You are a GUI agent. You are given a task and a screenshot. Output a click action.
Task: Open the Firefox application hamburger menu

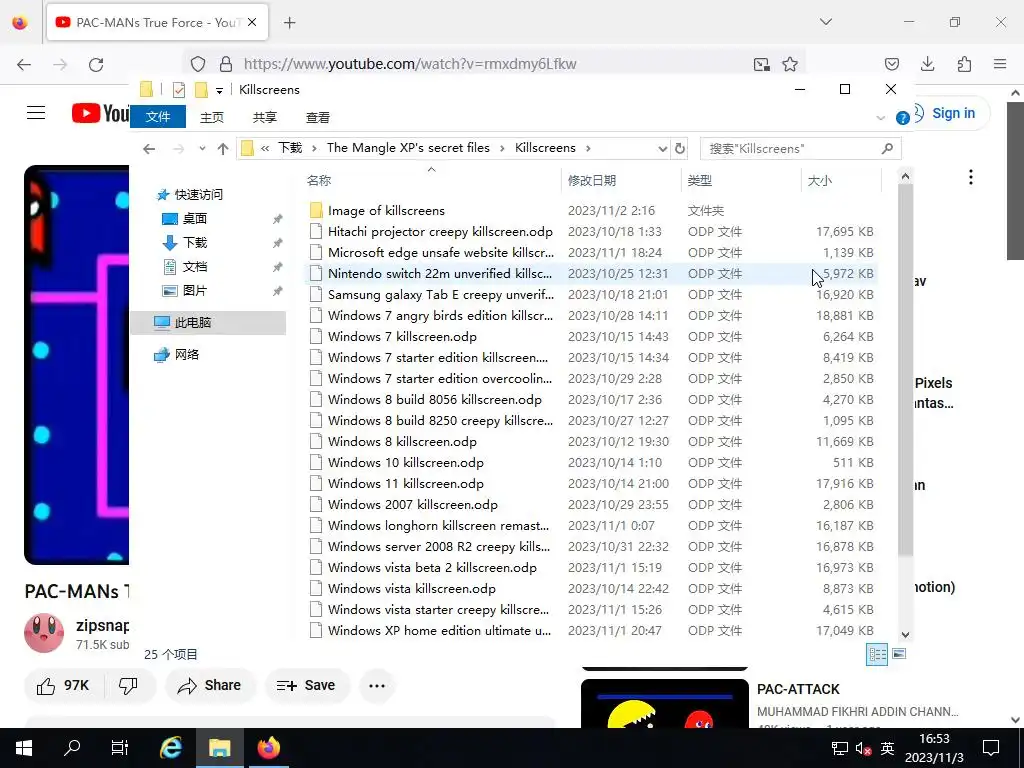1000,64
